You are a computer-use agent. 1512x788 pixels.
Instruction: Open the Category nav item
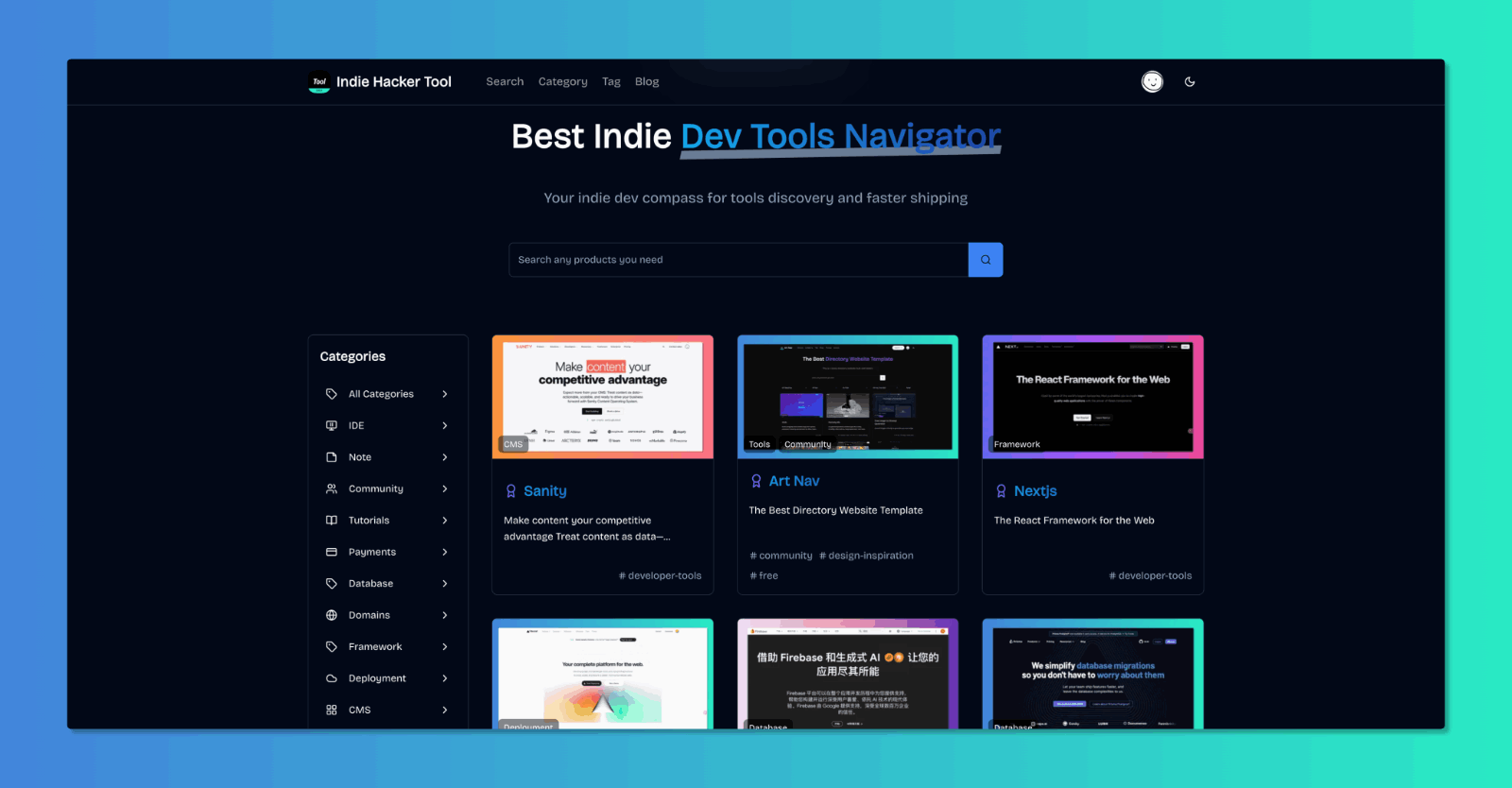tap(563, 82)
